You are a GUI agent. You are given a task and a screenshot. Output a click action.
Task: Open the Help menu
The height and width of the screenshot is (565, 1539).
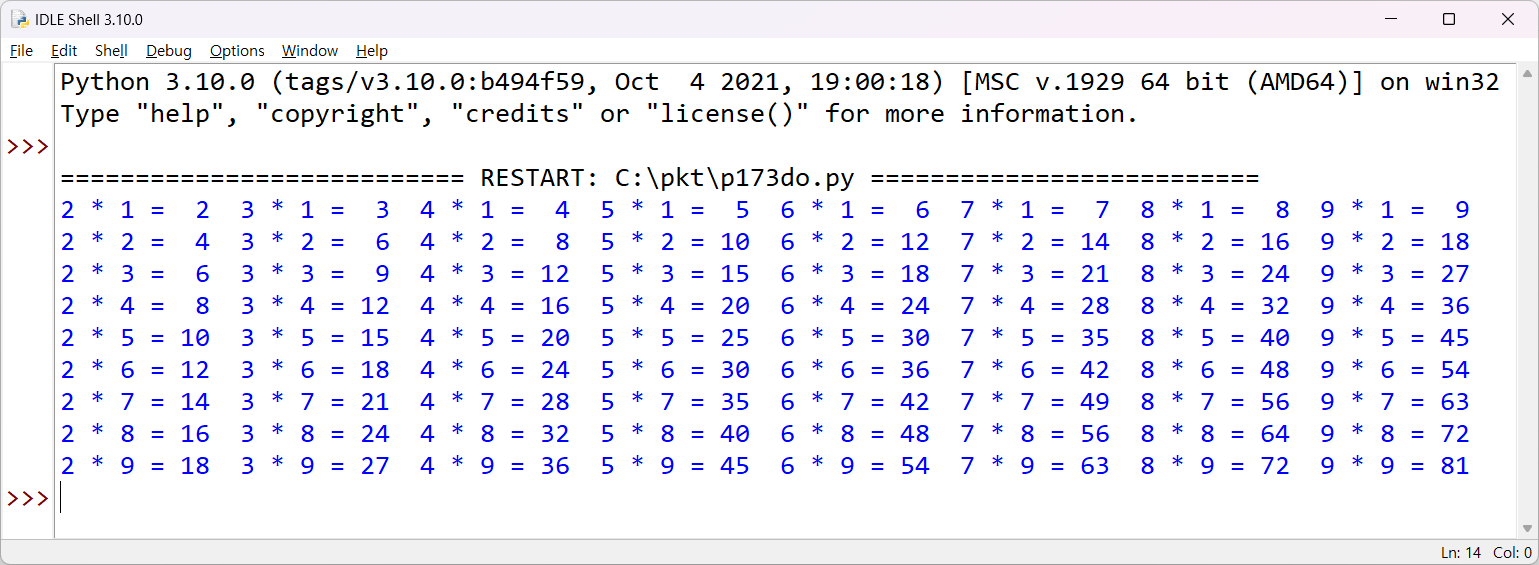(372, 51)
